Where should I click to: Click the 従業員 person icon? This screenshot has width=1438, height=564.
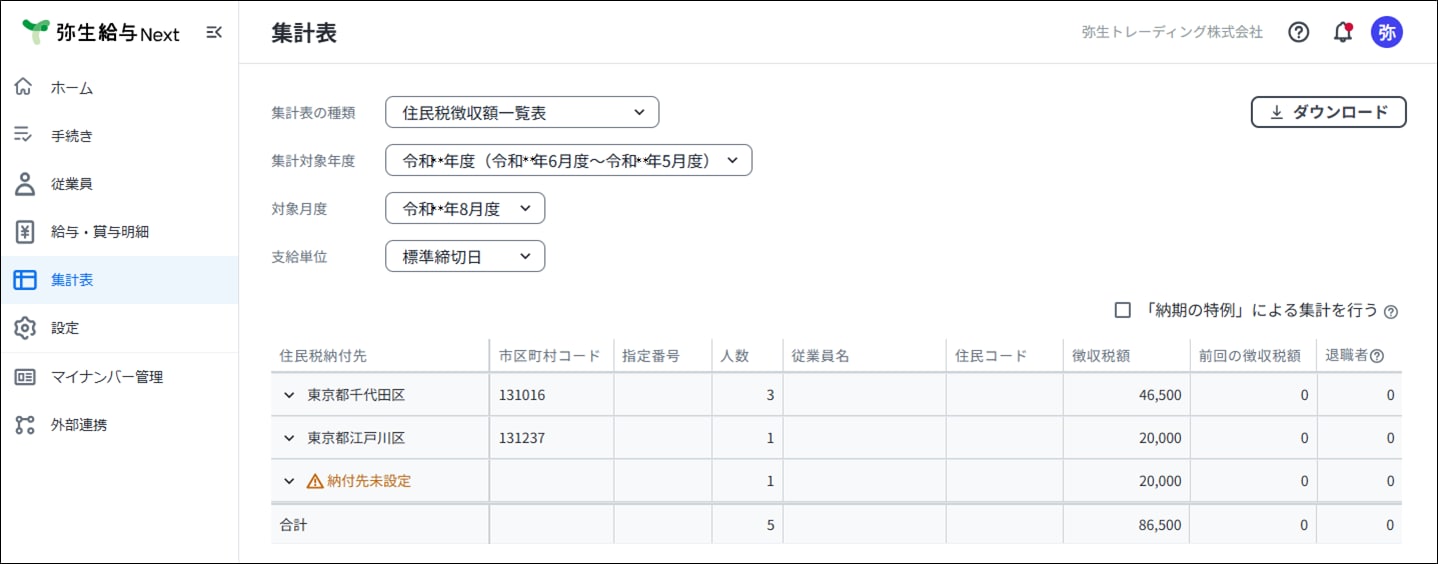pos(25,183)
